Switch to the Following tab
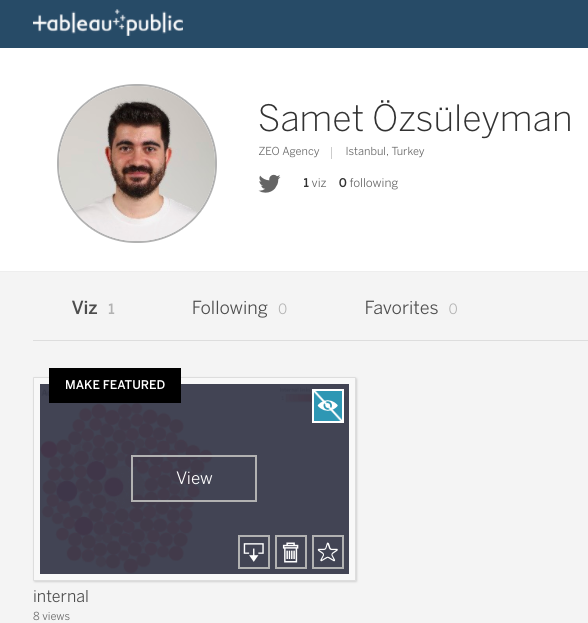588x623 pixels. (x=239, y=308)
